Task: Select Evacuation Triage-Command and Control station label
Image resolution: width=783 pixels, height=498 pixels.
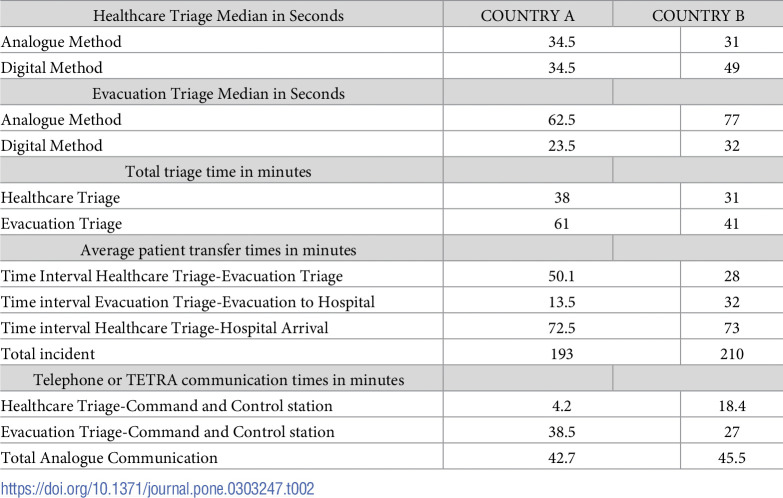Action: click(x=167, y=432)
